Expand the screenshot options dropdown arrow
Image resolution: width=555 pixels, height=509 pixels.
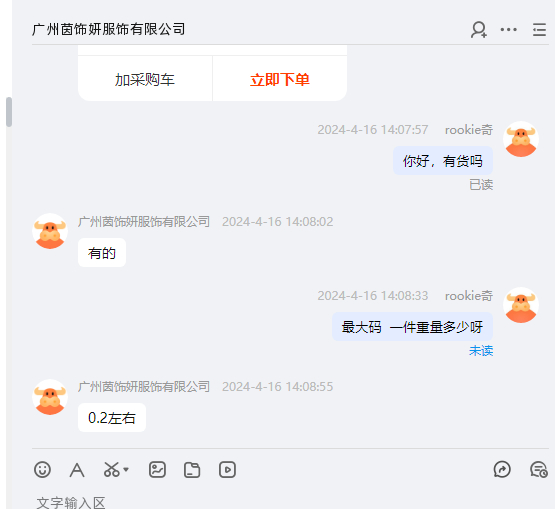[x=126, y=470]
